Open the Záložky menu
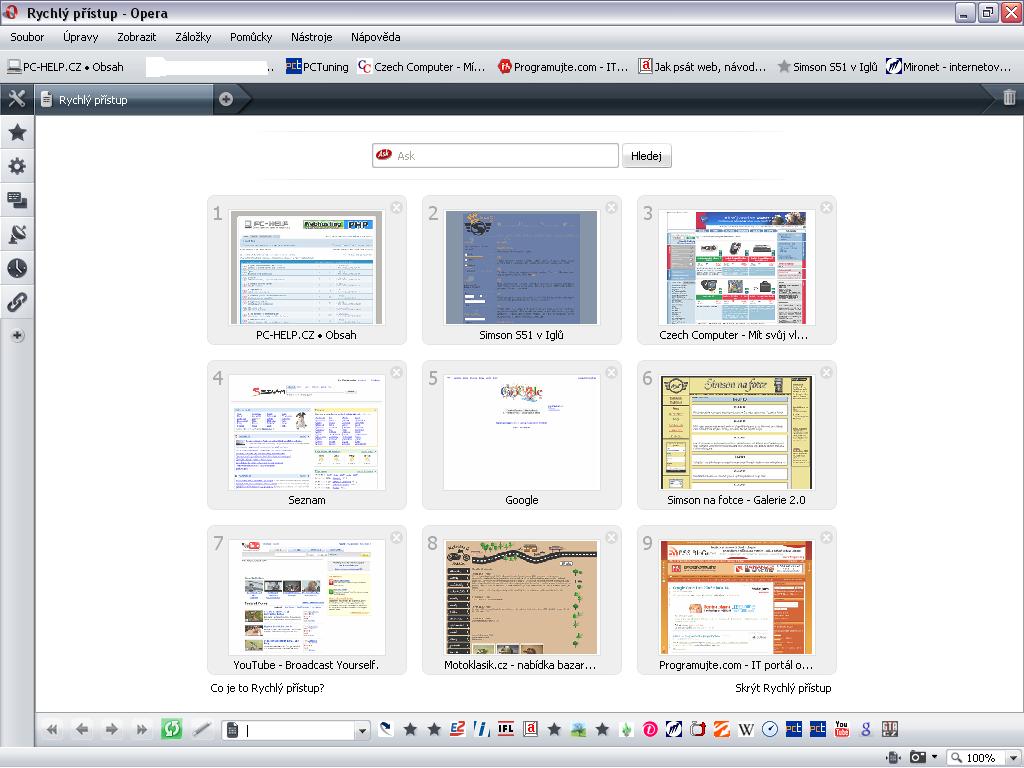This screenshot has height=768, width=1024. click(193, 37)
